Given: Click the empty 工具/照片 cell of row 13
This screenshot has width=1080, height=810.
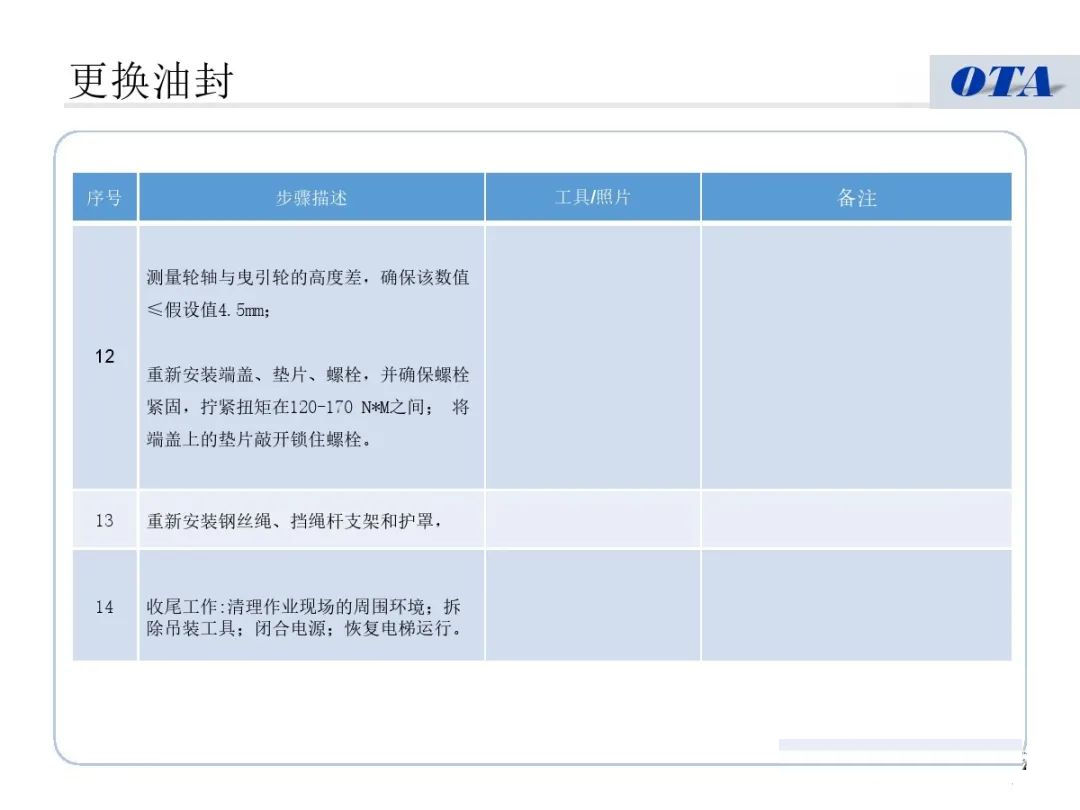Looking at the screenshot, I should pyautogui.click(x=592, y=520).
